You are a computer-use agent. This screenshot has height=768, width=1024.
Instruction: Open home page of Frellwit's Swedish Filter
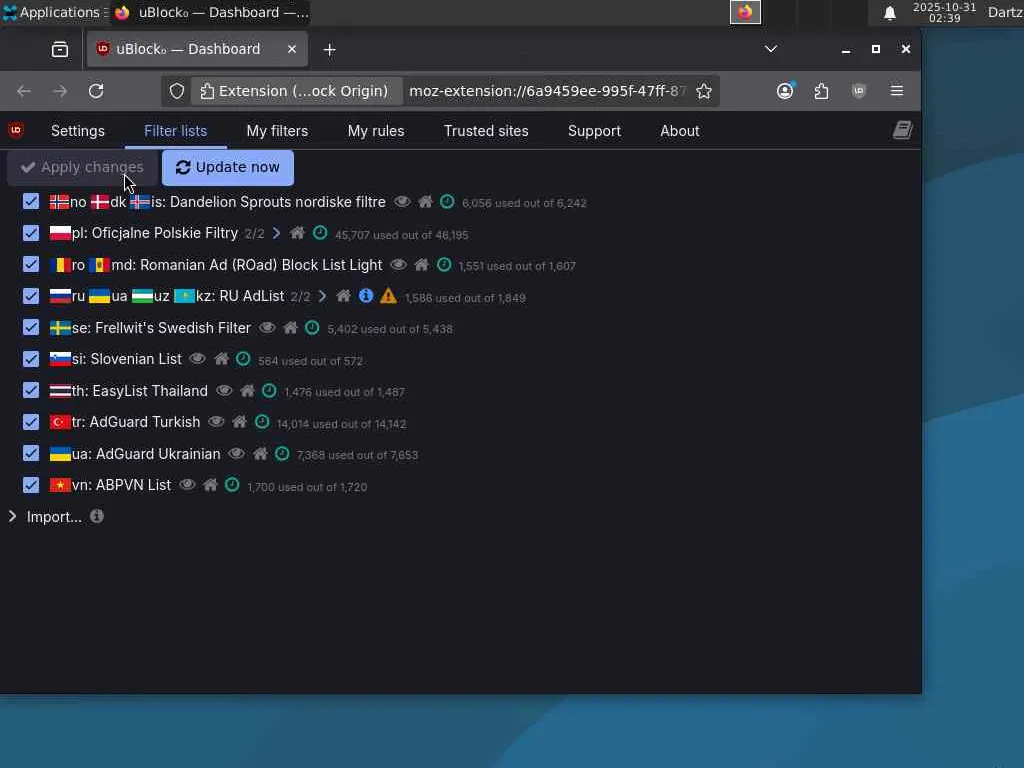pyautogui.click(x=290, y=327)
